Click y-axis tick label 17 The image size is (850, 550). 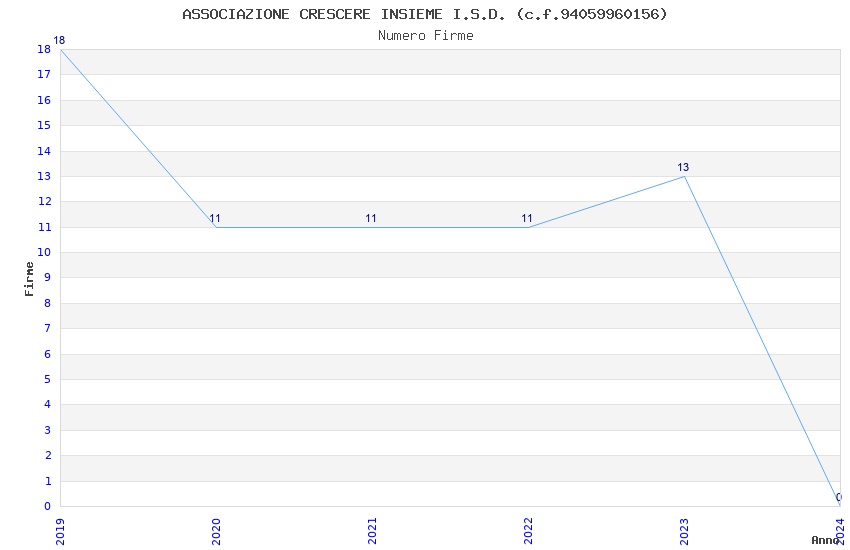coord(44,74)
